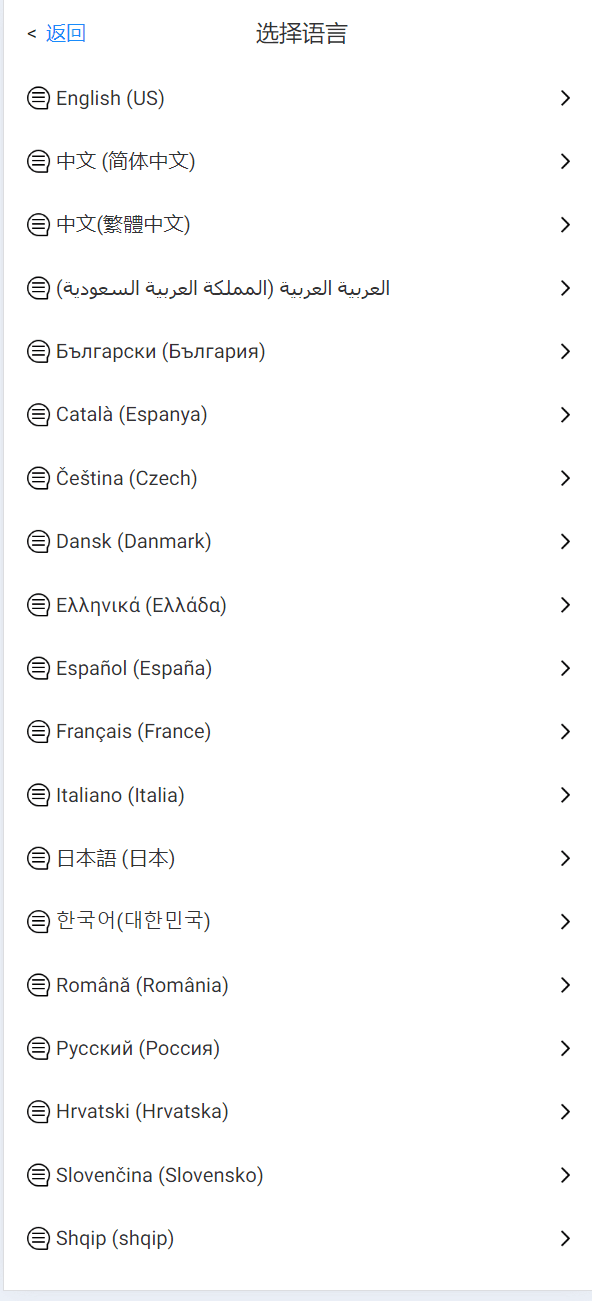This screenshot has height=1301, width=592.
Task: Click the language icon next to Dansk (Danmark)
Action: click(38, 541)
